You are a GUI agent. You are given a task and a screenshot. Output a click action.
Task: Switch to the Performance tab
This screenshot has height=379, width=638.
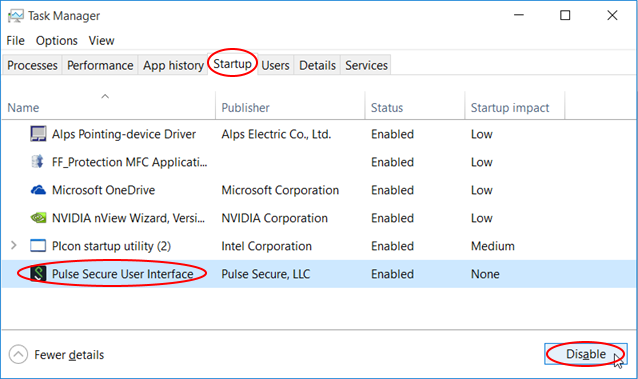(100, 65)
